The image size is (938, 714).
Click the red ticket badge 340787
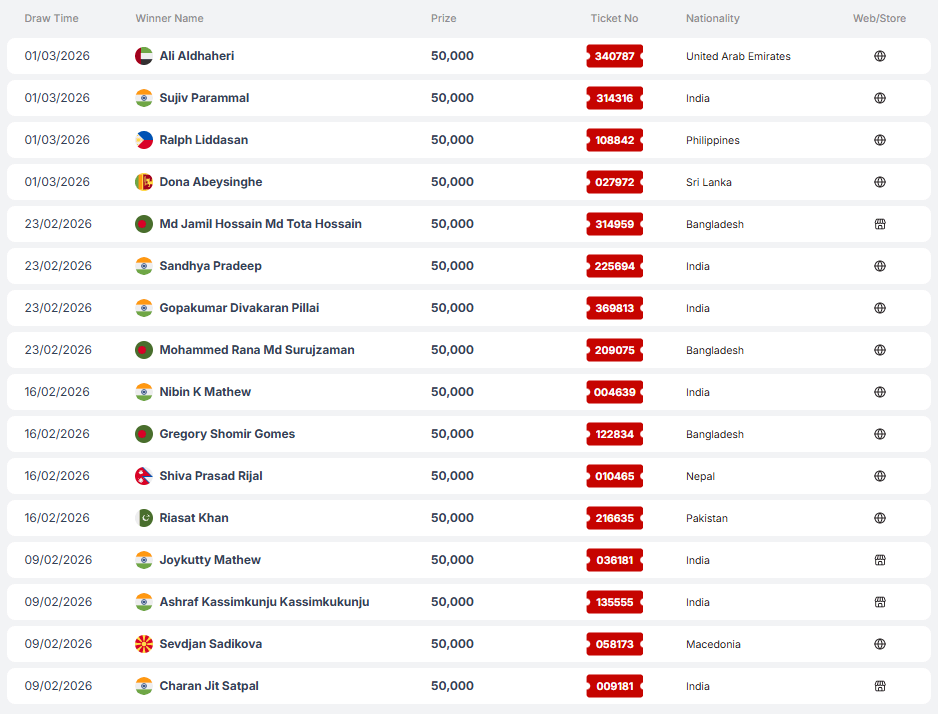click(x=614, y=56)
